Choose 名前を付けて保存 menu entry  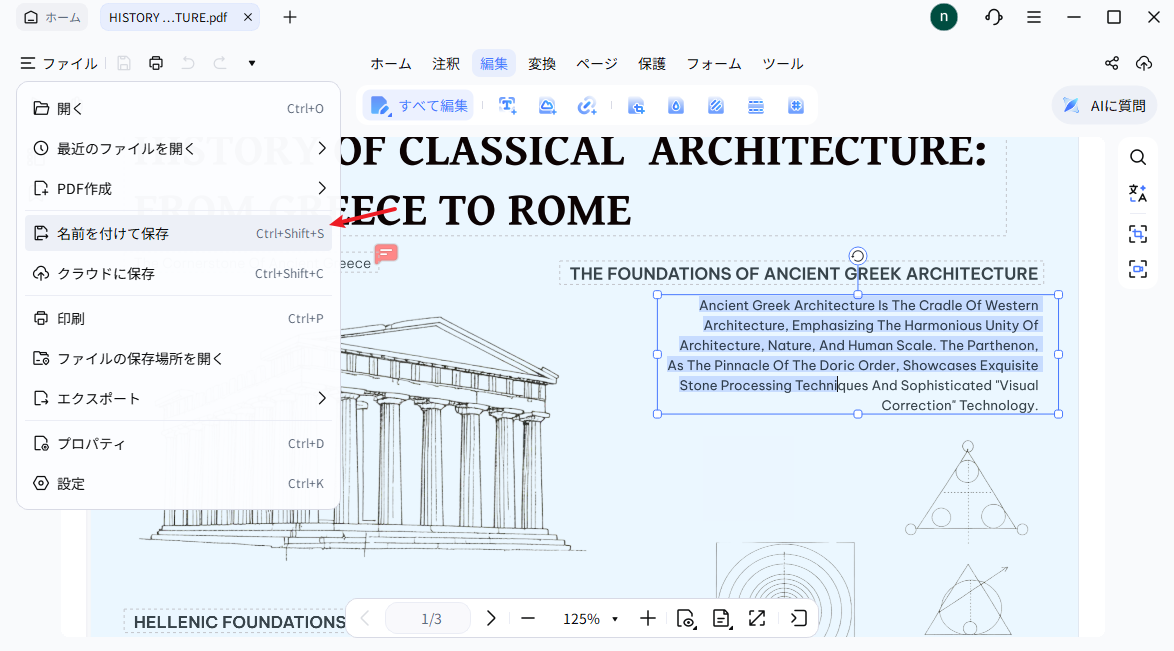tap(178, 234)
